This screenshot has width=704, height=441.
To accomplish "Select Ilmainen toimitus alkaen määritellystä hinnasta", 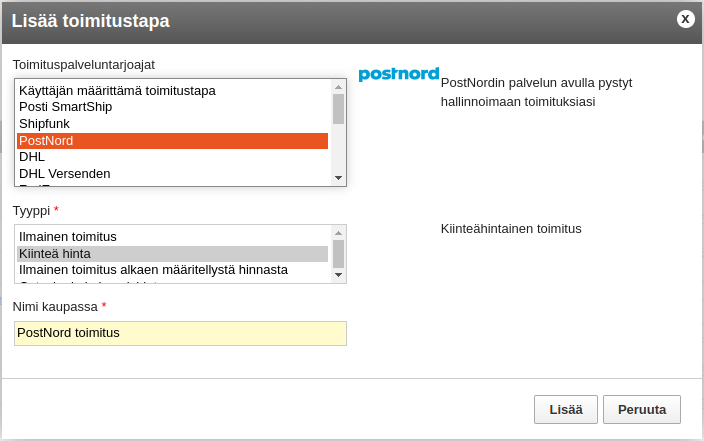I will point(172,270).
